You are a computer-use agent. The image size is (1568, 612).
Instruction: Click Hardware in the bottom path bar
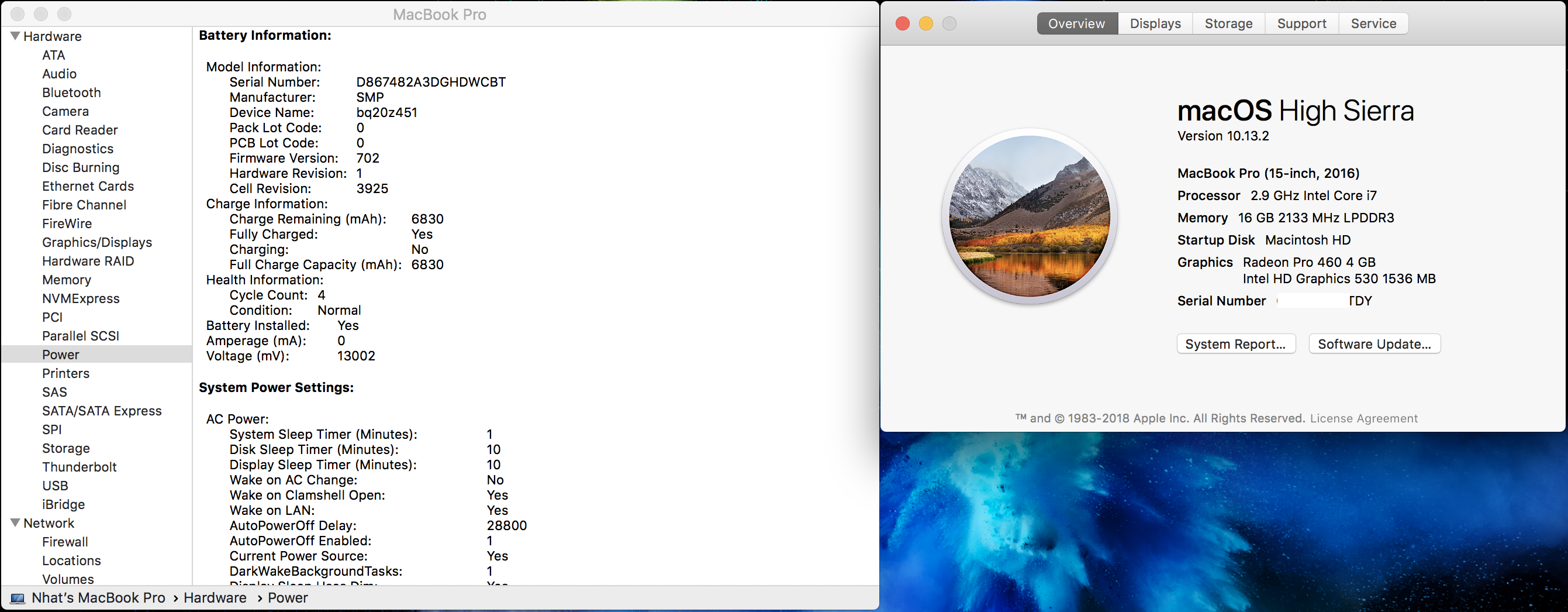click(215, 598)
